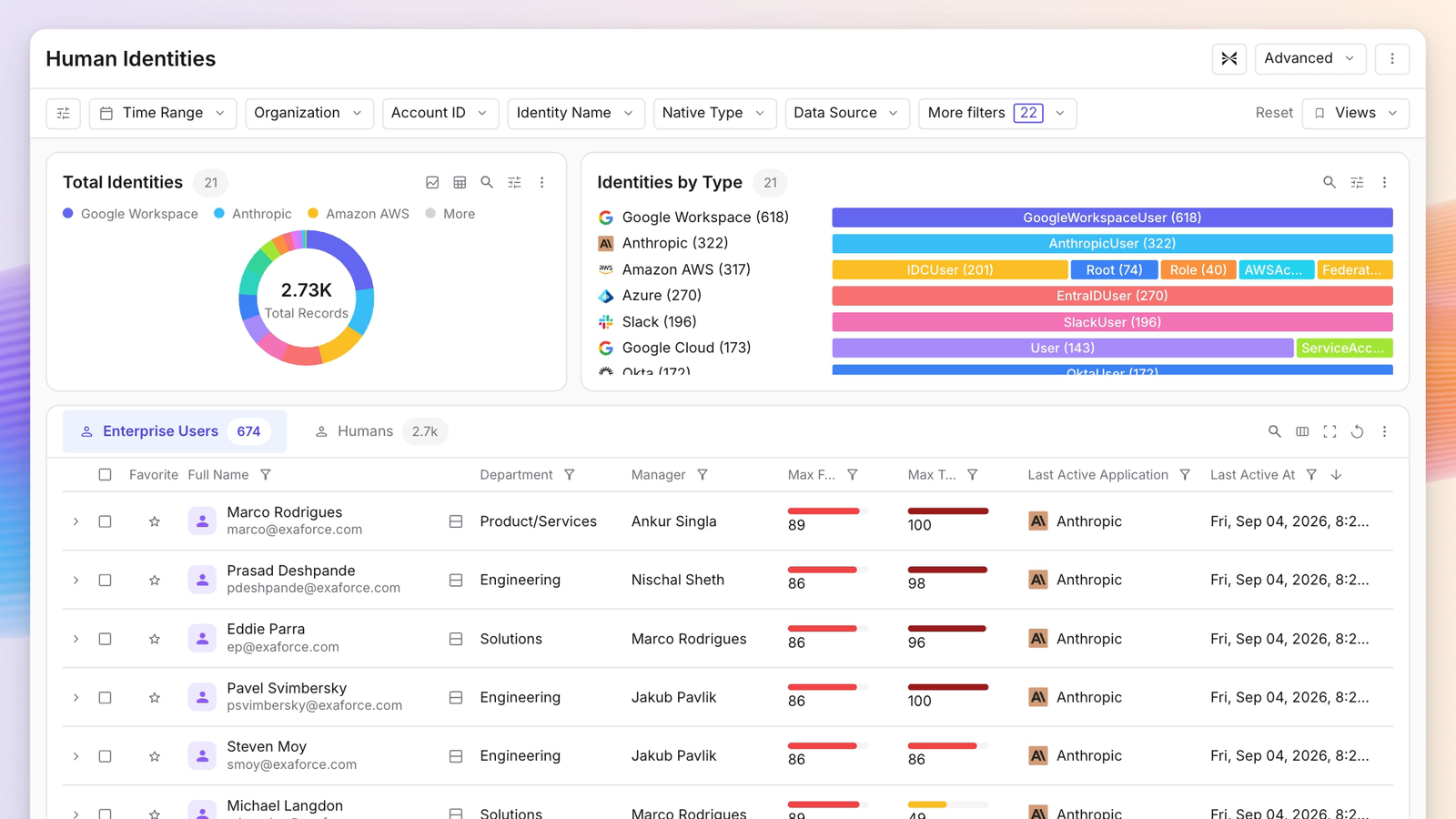Click the filter settings icon beside Time Range

64,113
